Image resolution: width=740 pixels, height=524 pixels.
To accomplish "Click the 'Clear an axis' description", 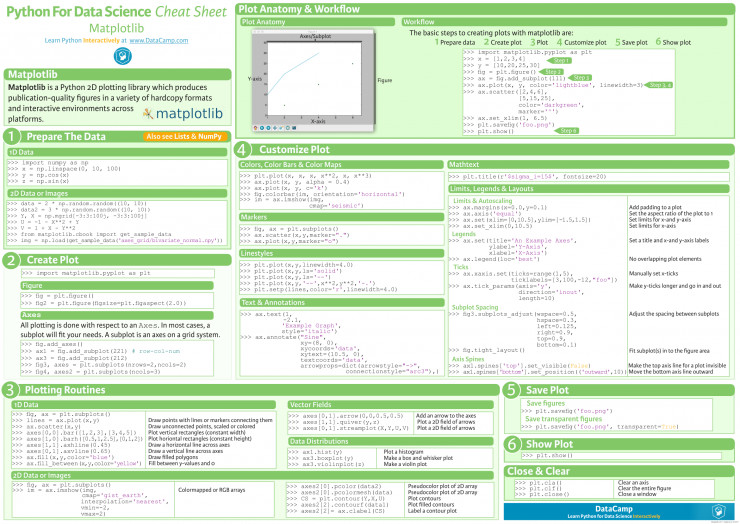I will pos(633,482).
